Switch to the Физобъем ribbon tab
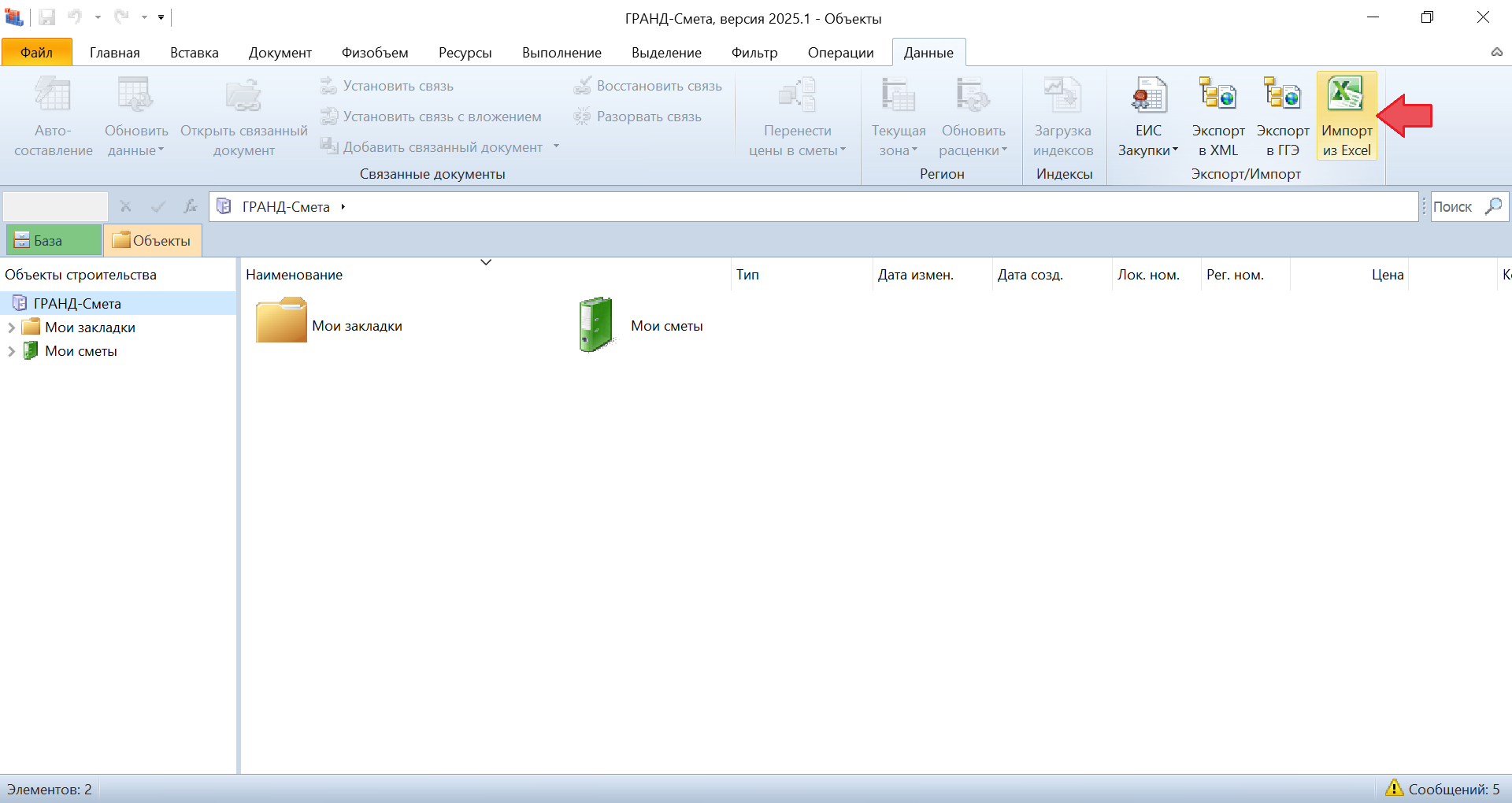1512x803 pixels. pyautogui.click(x=375, y=53)
